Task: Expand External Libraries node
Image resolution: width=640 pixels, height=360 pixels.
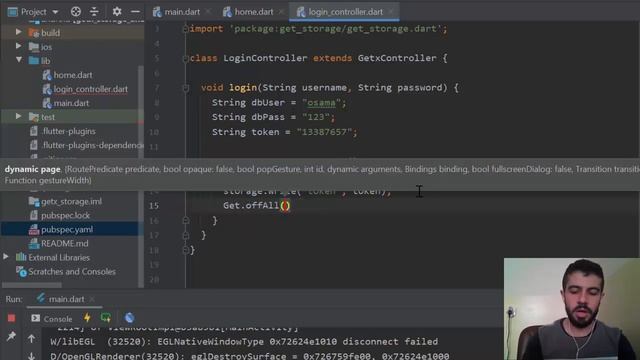Action: 6,257
